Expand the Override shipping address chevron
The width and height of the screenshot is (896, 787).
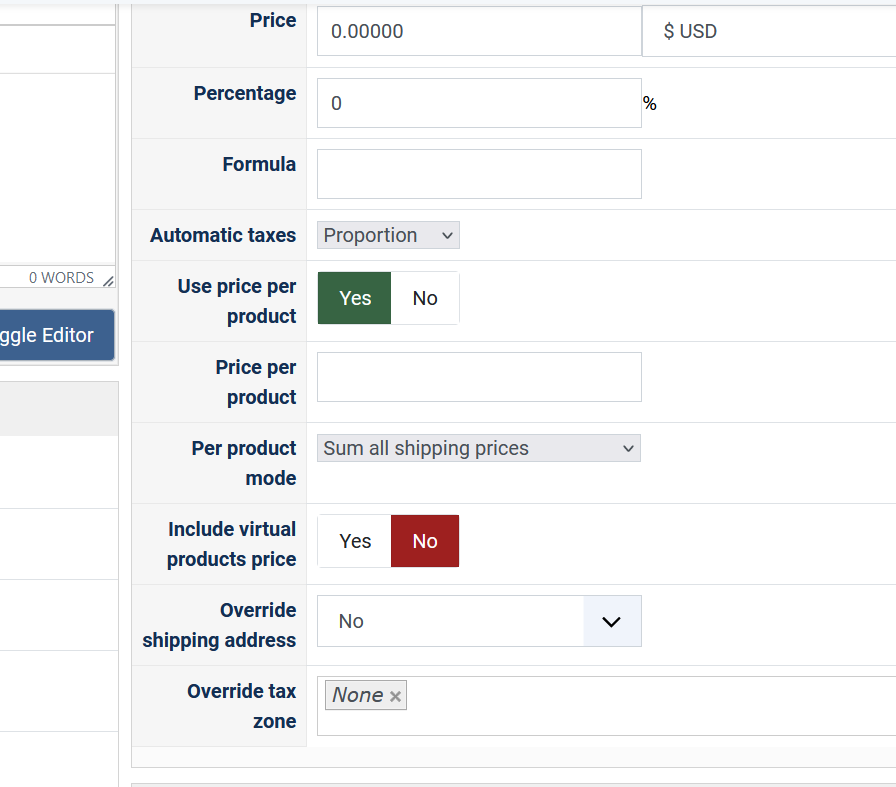(612, 621)
